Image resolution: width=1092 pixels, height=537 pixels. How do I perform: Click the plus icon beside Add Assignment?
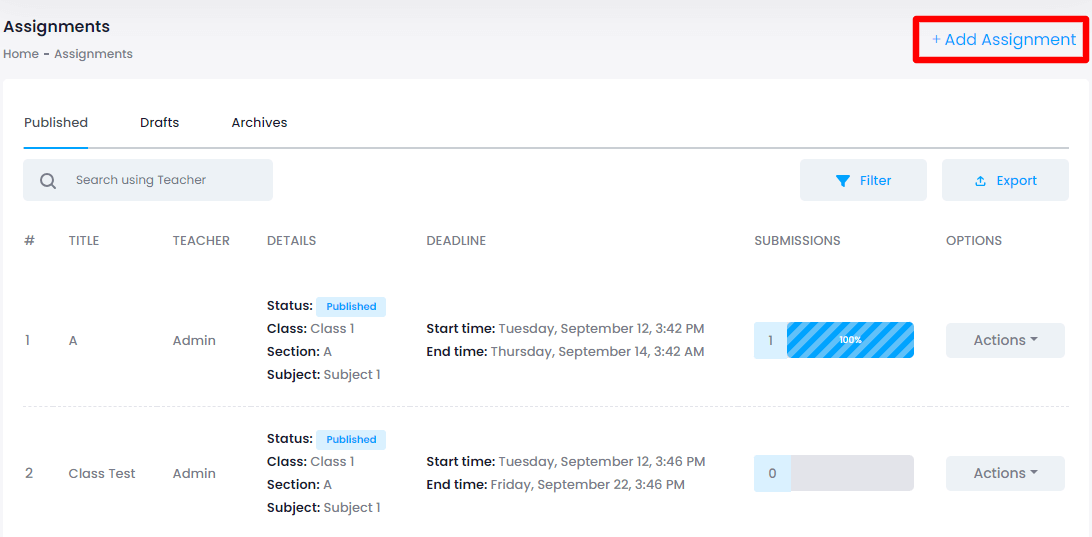[936, 40]
